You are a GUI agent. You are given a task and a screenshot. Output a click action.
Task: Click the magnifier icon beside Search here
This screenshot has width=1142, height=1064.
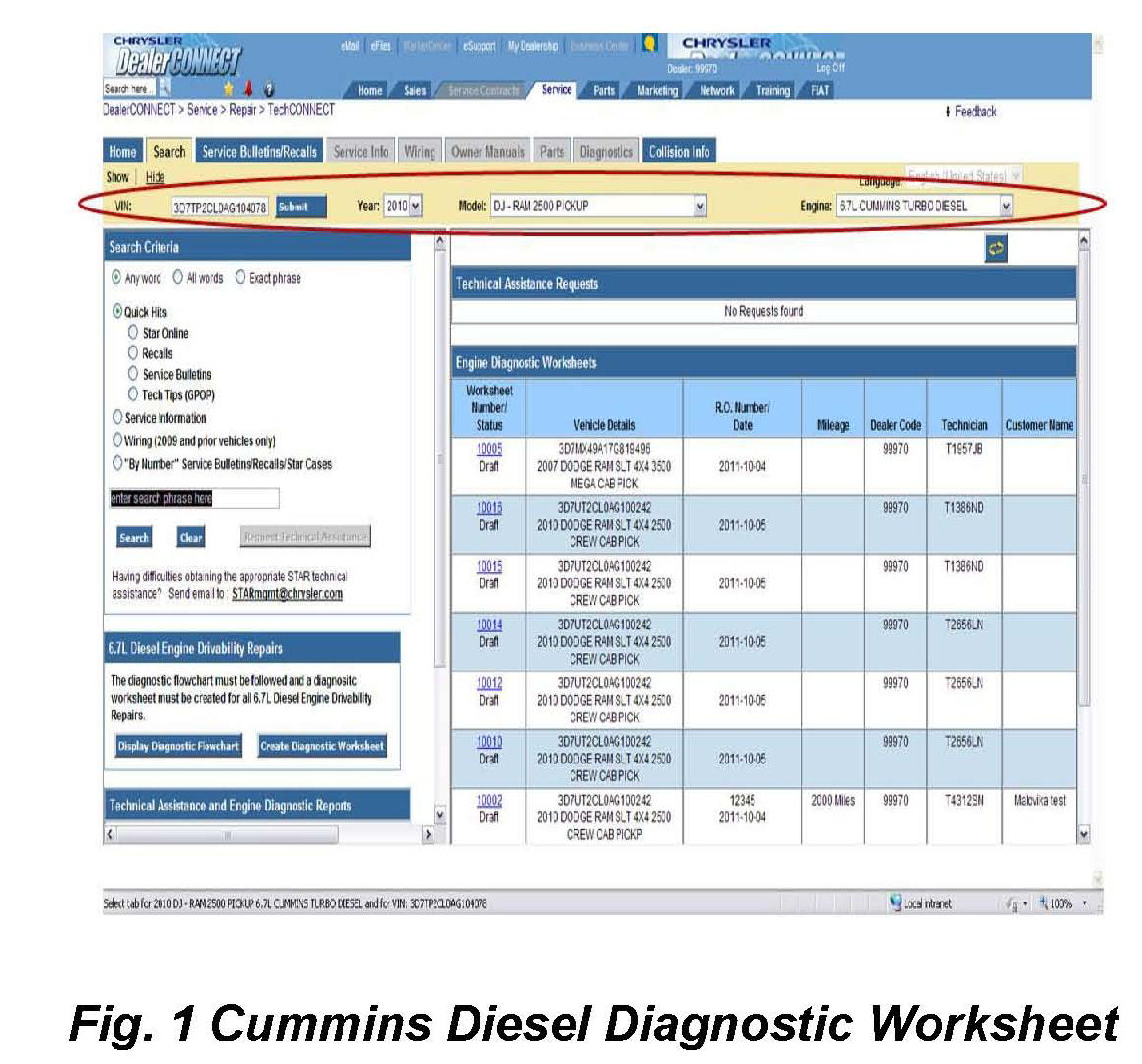click(x=165, y=88)
